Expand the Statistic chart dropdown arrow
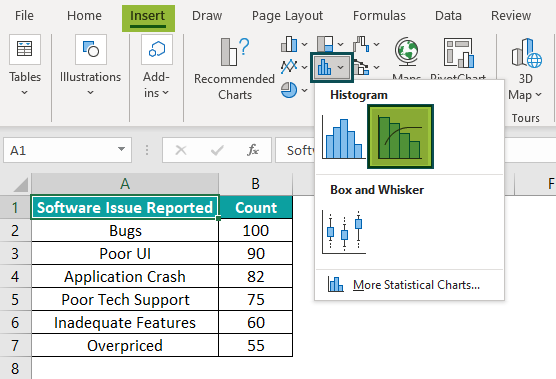Image resolution: width=556 pixels, height=379 pixels. click(x=341, y=67)
